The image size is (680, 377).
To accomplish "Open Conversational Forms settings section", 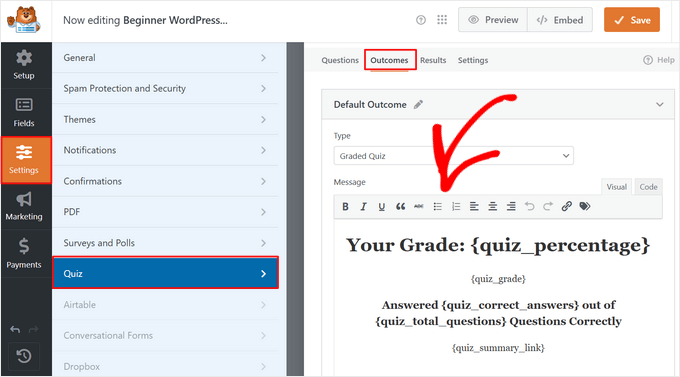I will pos(165,336).
